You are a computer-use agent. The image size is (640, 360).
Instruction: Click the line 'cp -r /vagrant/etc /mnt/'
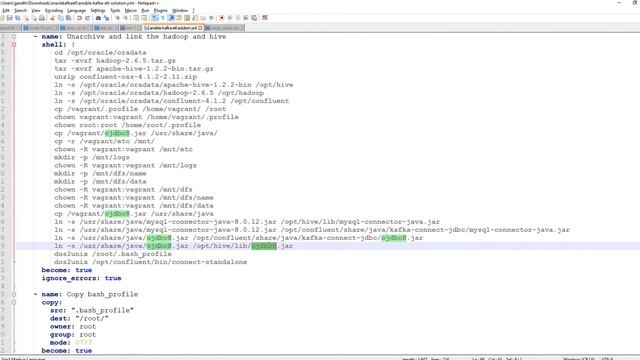(104, 141)
